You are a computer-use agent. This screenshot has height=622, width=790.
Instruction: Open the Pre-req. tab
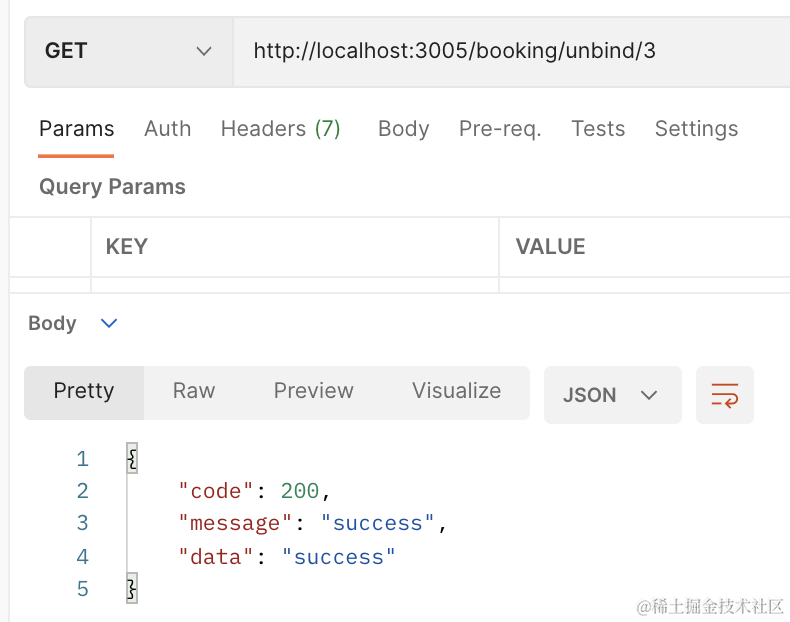tap(500, 129)
